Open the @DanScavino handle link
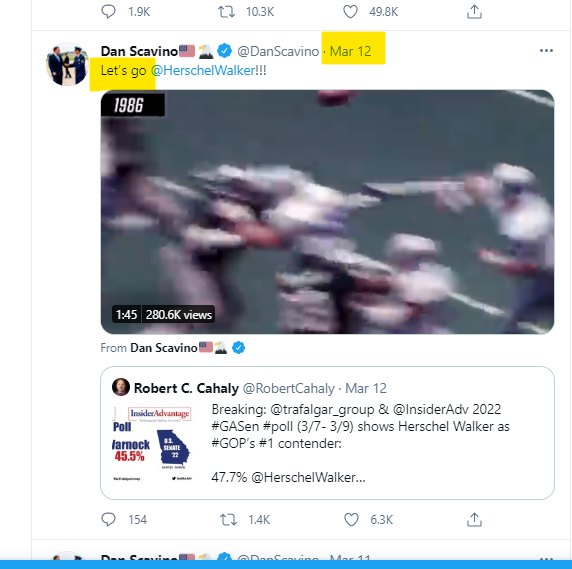572x569 pixels. [x=278, y=51]
